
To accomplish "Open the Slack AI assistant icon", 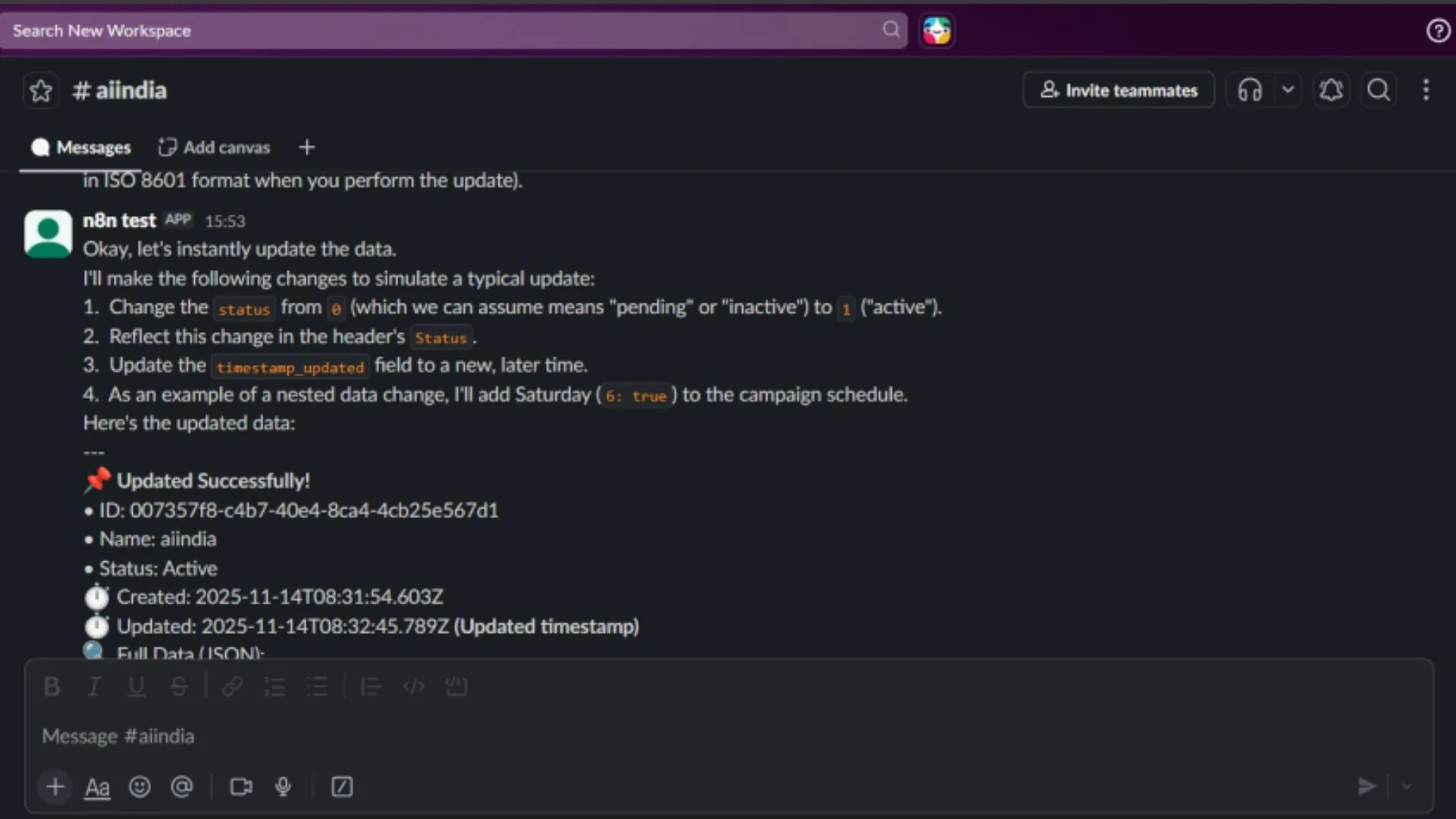I will [937, 30].
